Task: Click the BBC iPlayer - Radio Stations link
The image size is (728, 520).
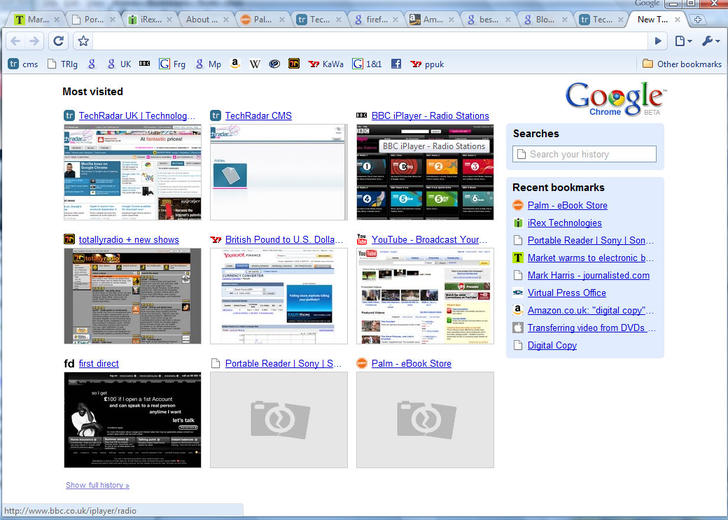Action: tap(430, 116)
